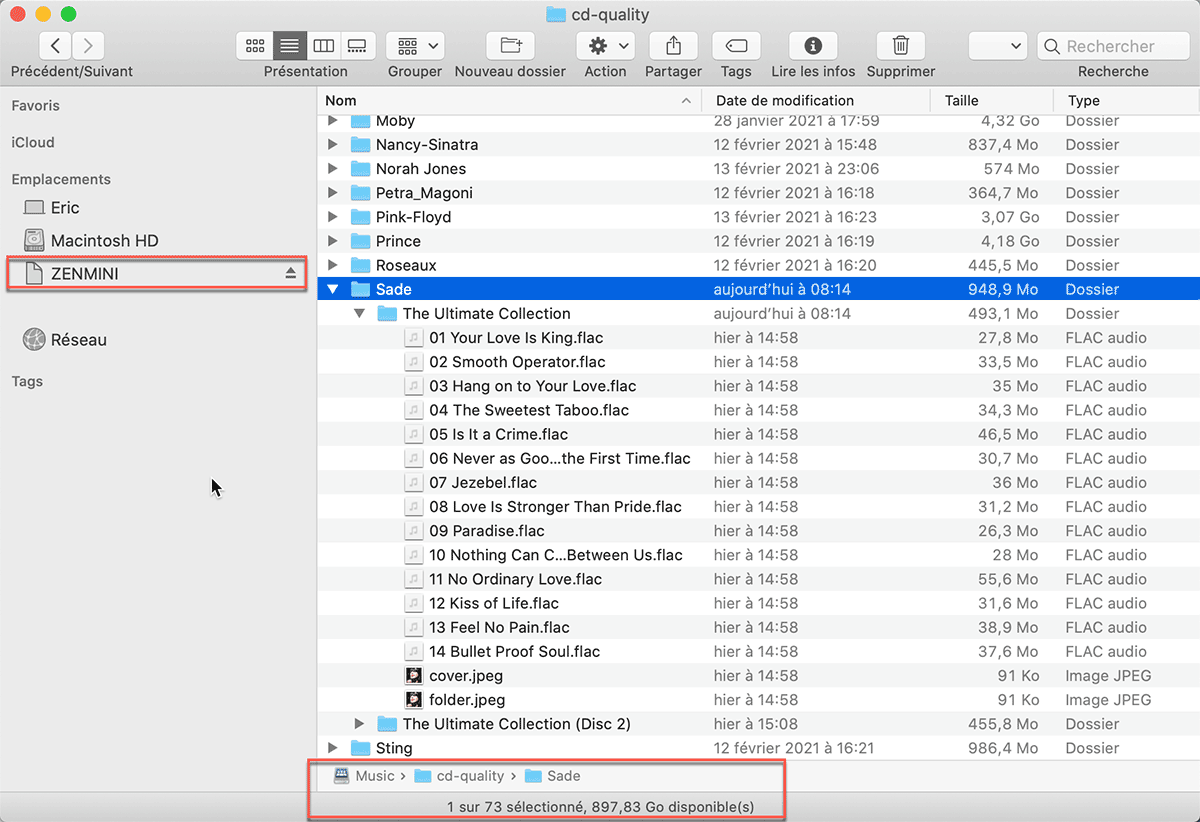This screenshot has width=1200, height=822.
Task: Expand the Sting folder
Action: point(334,748)
